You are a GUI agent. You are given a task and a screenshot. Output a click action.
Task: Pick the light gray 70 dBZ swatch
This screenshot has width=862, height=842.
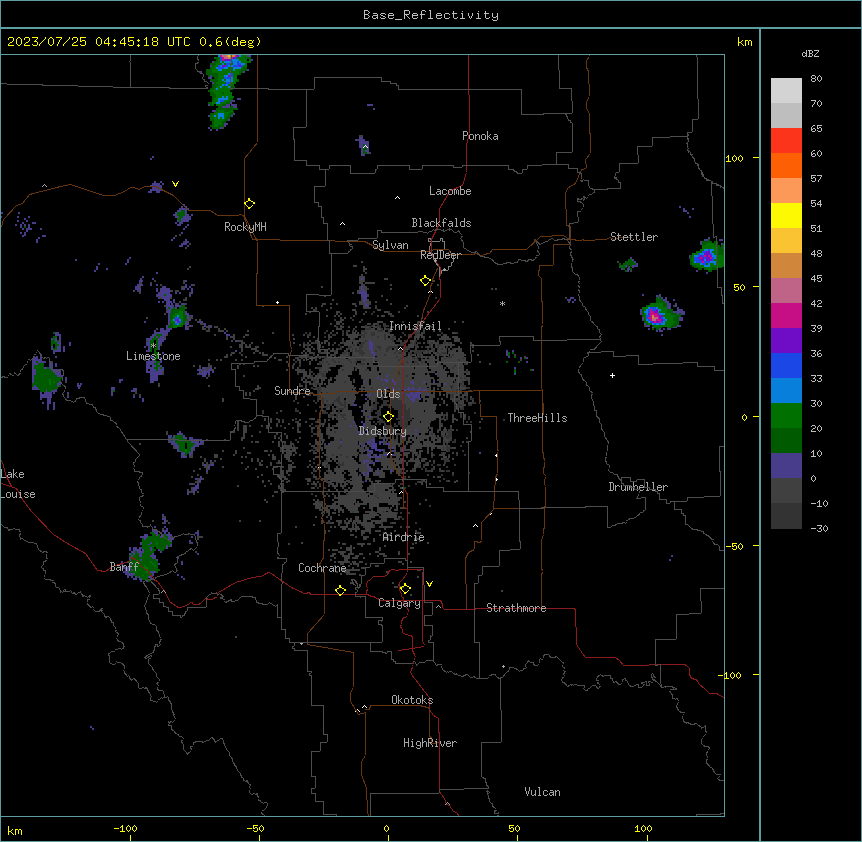(786, 91)
